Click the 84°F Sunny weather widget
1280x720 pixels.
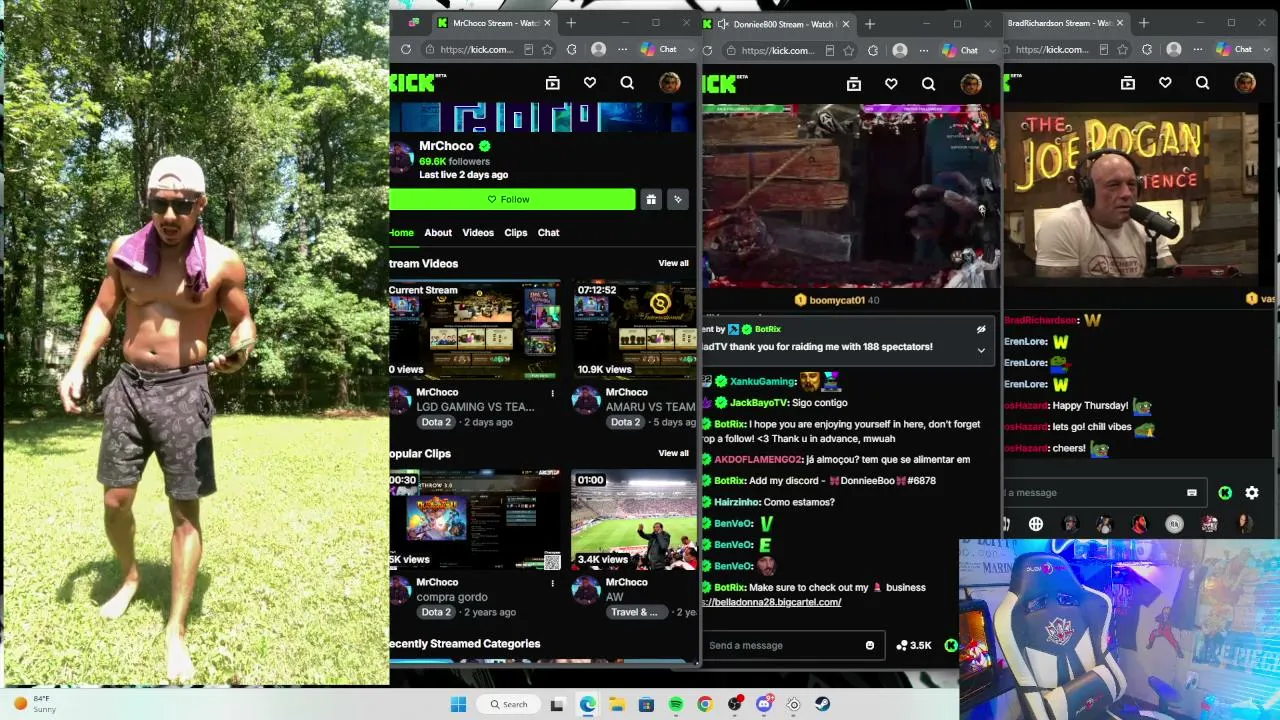pyautogui.click(x=34, y=704)
